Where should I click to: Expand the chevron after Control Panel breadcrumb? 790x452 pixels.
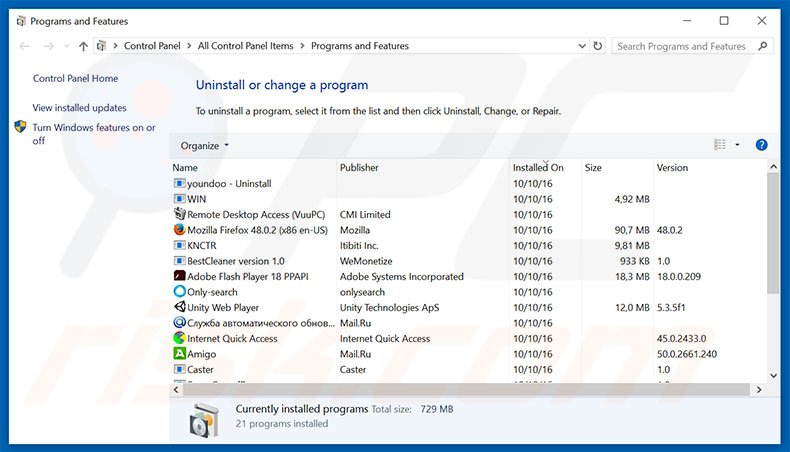tap(189, 46)
